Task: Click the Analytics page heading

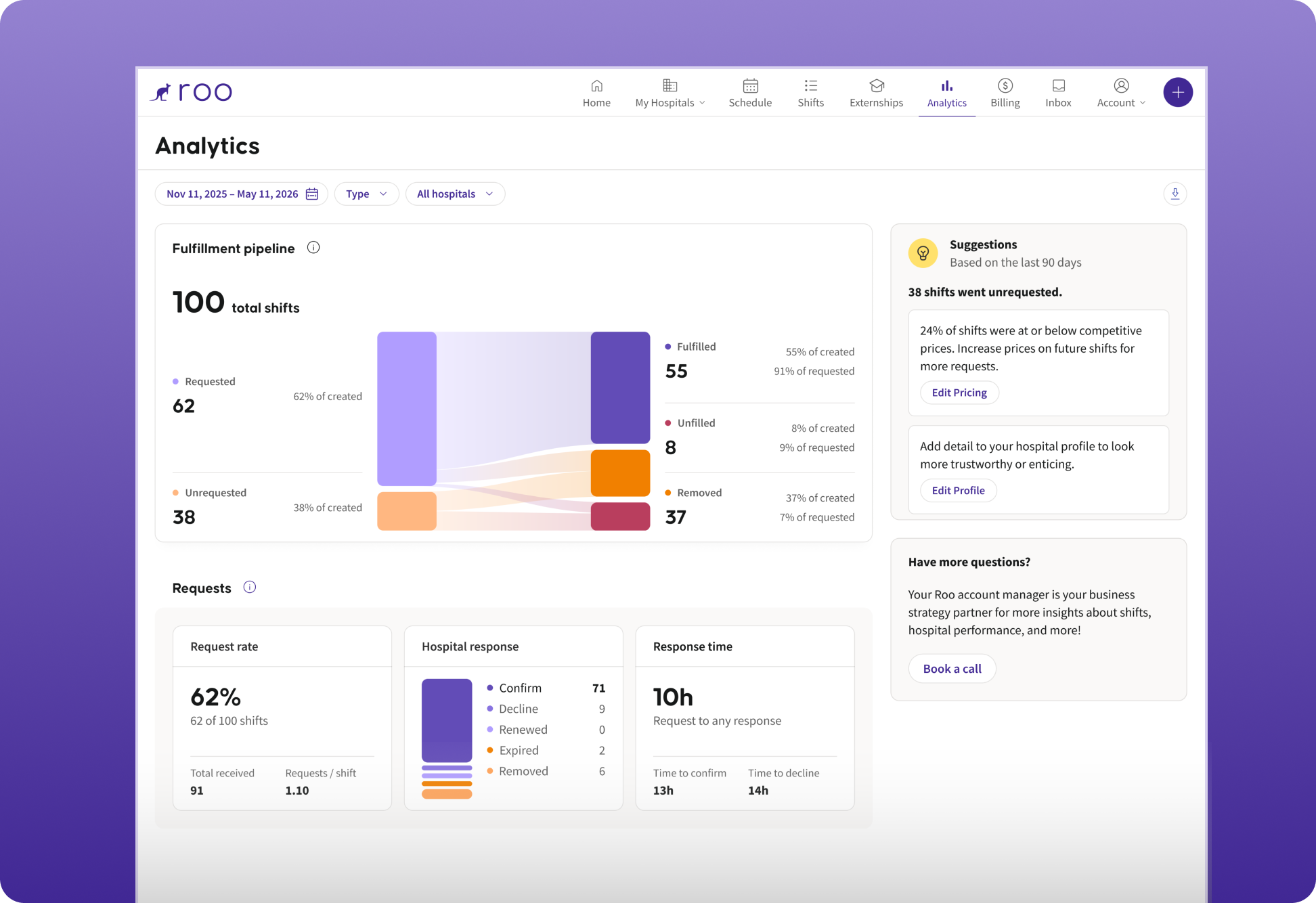Action: pos(207,146)
